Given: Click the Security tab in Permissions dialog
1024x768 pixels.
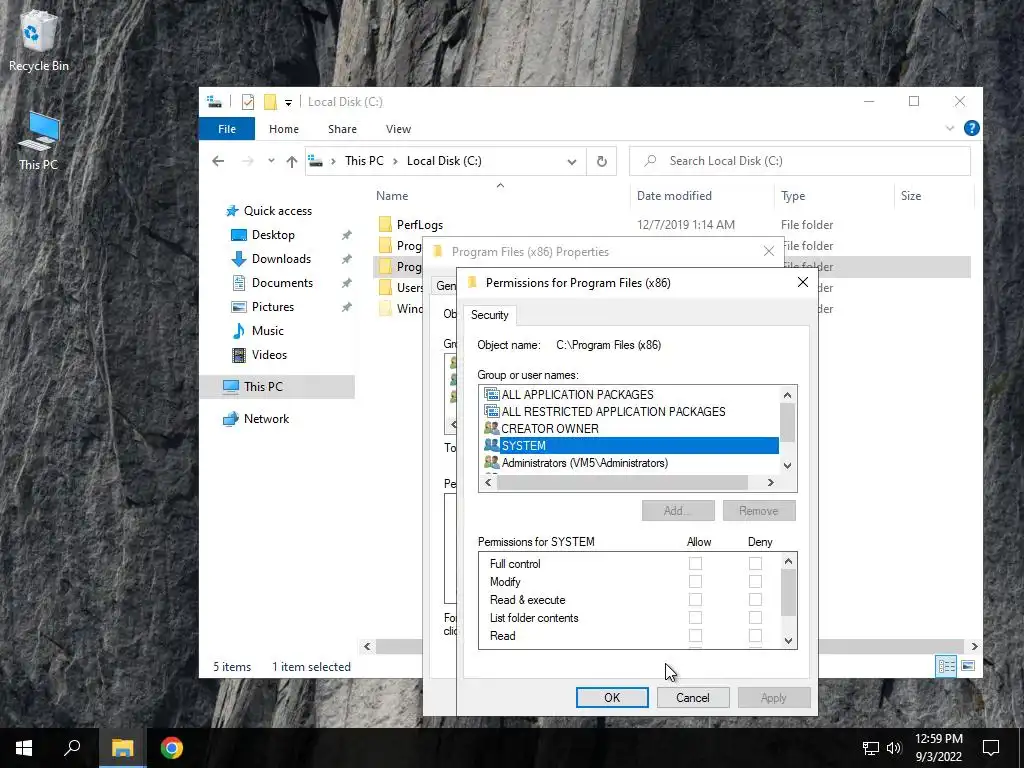Looking at the screenshot, I should pos(489,315).
